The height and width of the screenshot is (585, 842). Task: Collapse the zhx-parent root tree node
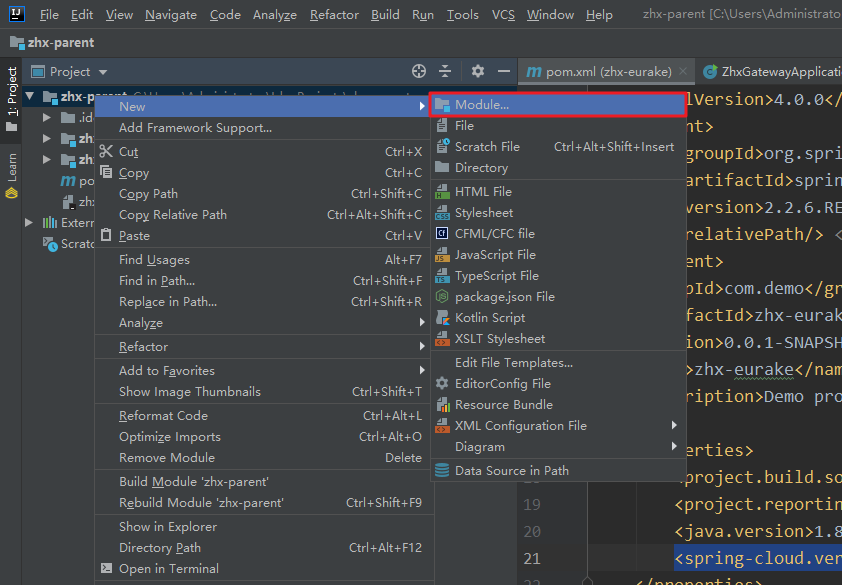pyautogui.click(x=30, y=97)
